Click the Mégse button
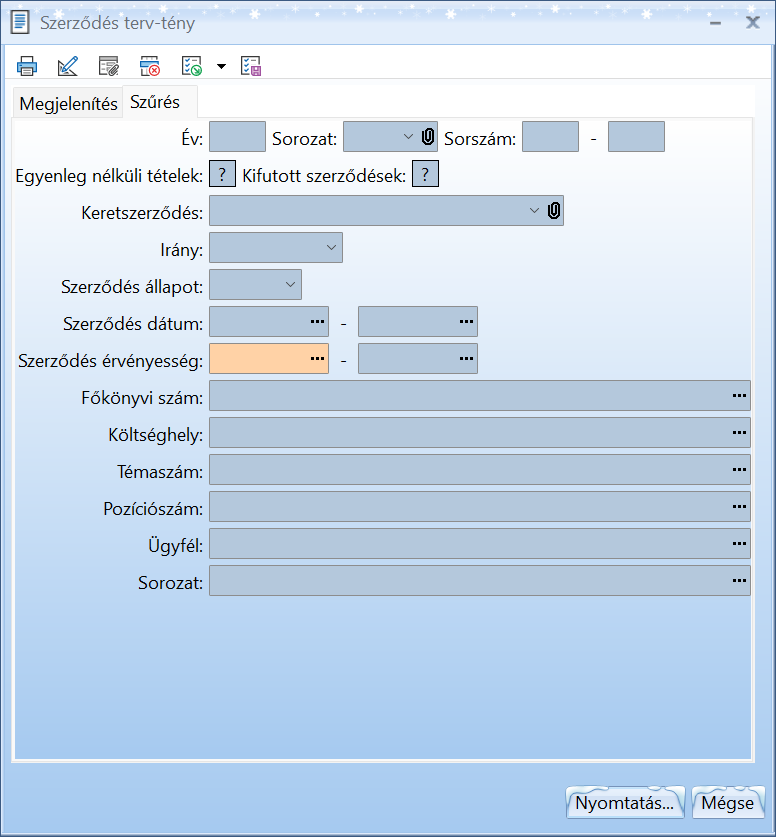The width and height of the screenshot is (776, 837). [x=728, y=802]
